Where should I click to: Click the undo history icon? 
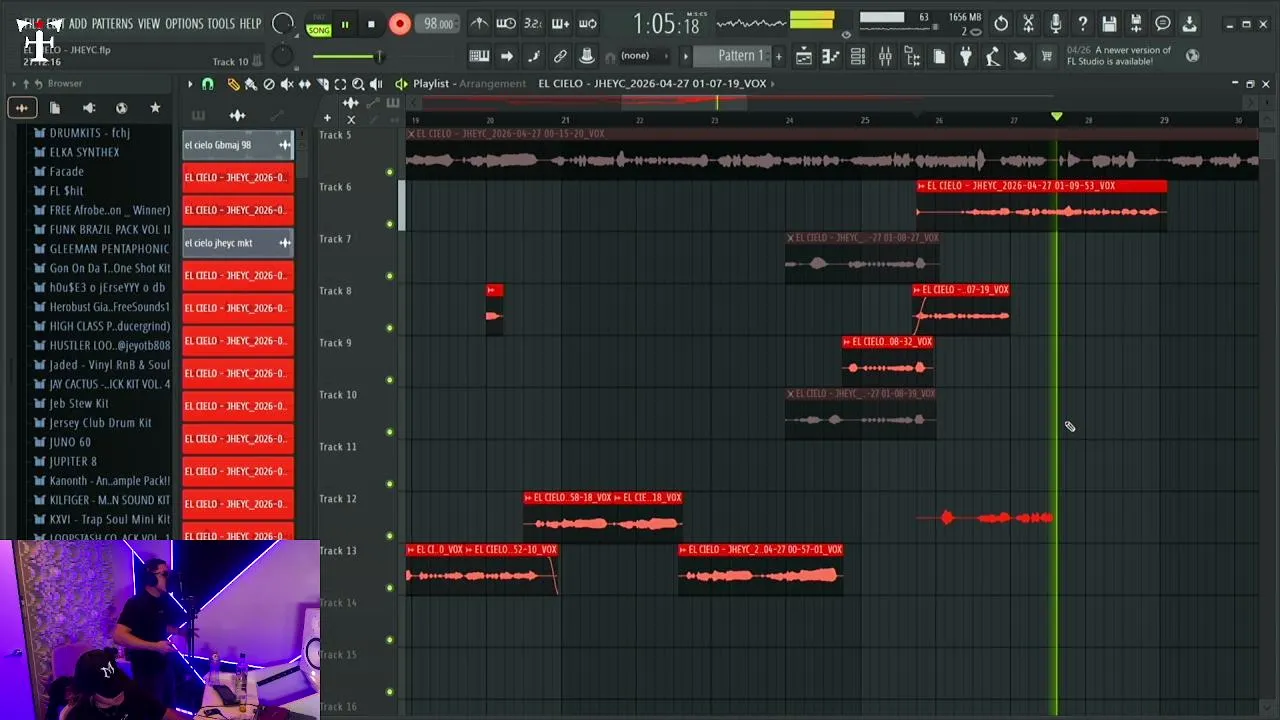(x=1001, y=24)
